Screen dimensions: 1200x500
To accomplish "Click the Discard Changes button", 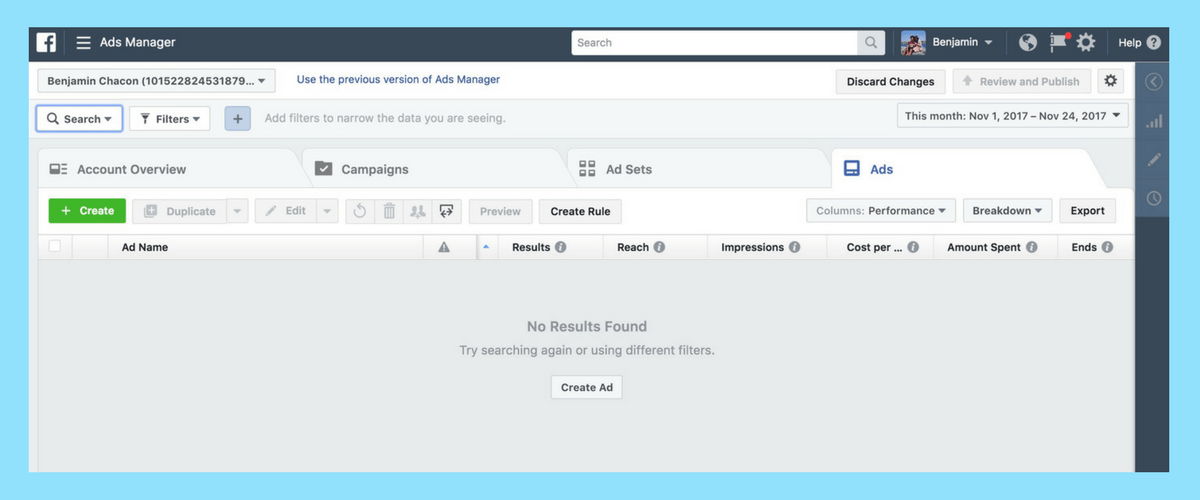I will (890, 82).
